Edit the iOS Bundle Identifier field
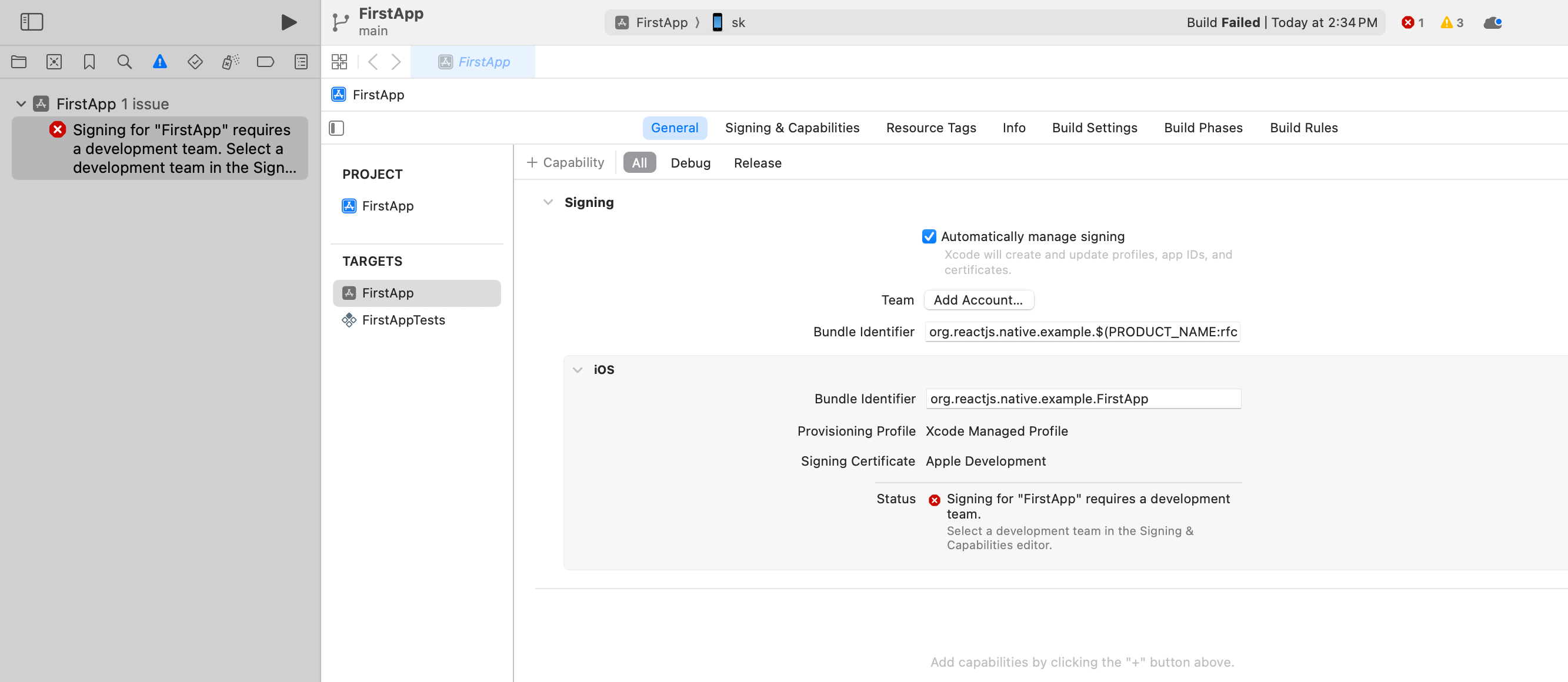 1083,399
